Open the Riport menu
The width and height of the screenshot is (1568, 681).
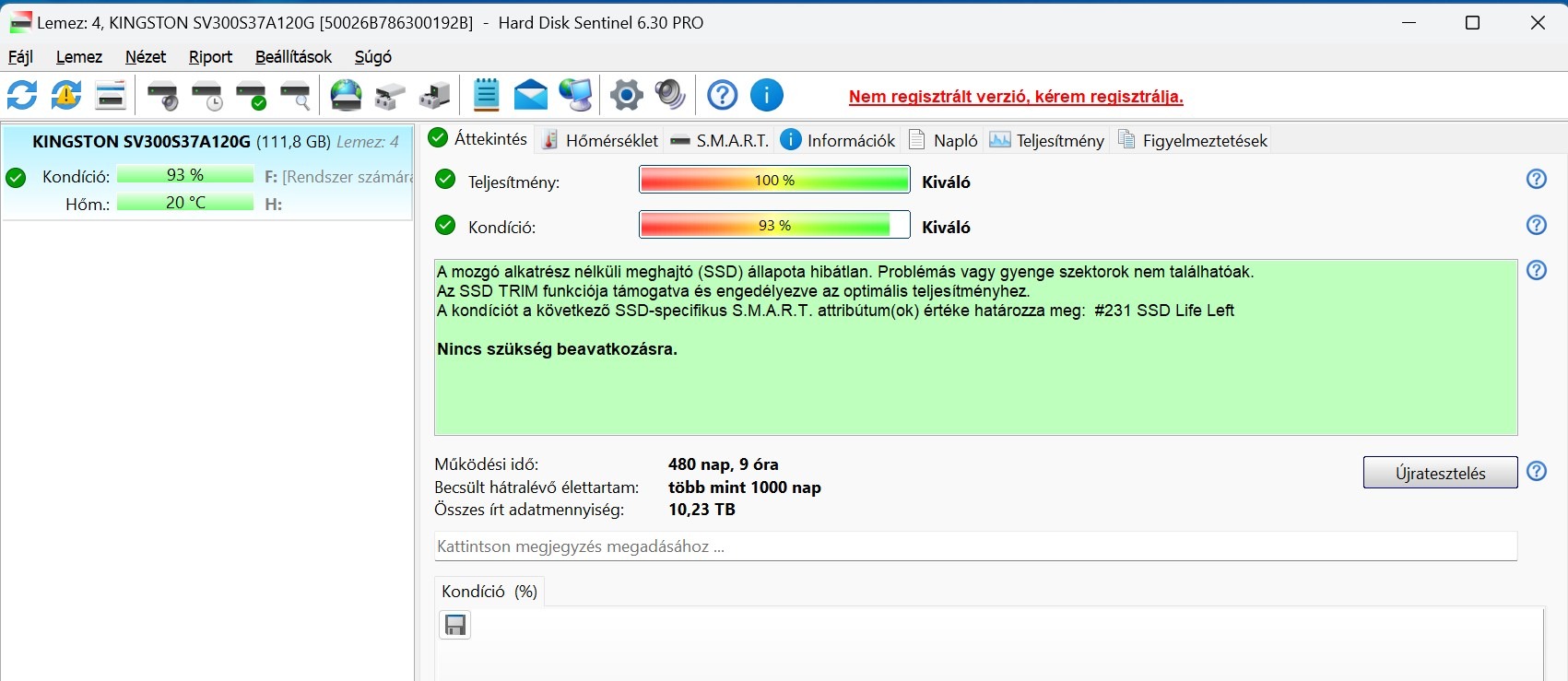211,57
